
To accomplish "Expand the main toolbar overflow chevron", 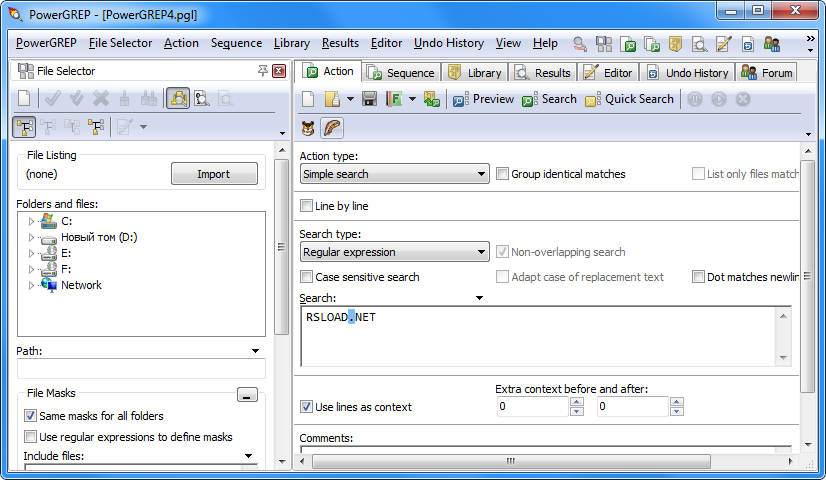I will coord(810,39).
